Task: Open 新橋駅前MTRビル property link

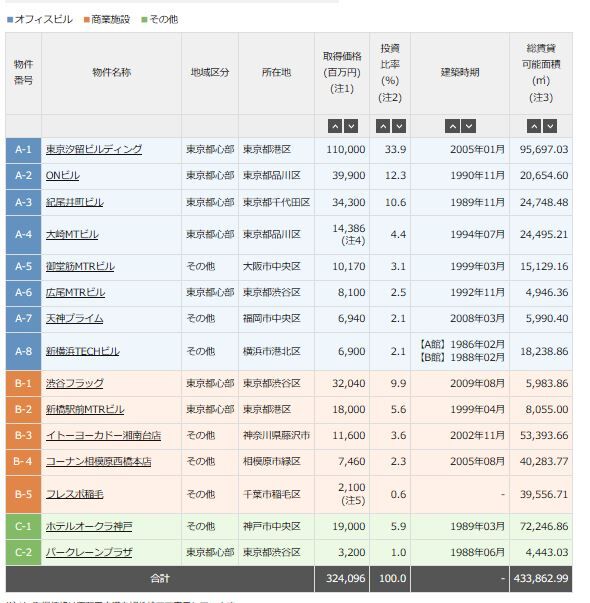Action: pyautogui.click(x=85, y=409)
